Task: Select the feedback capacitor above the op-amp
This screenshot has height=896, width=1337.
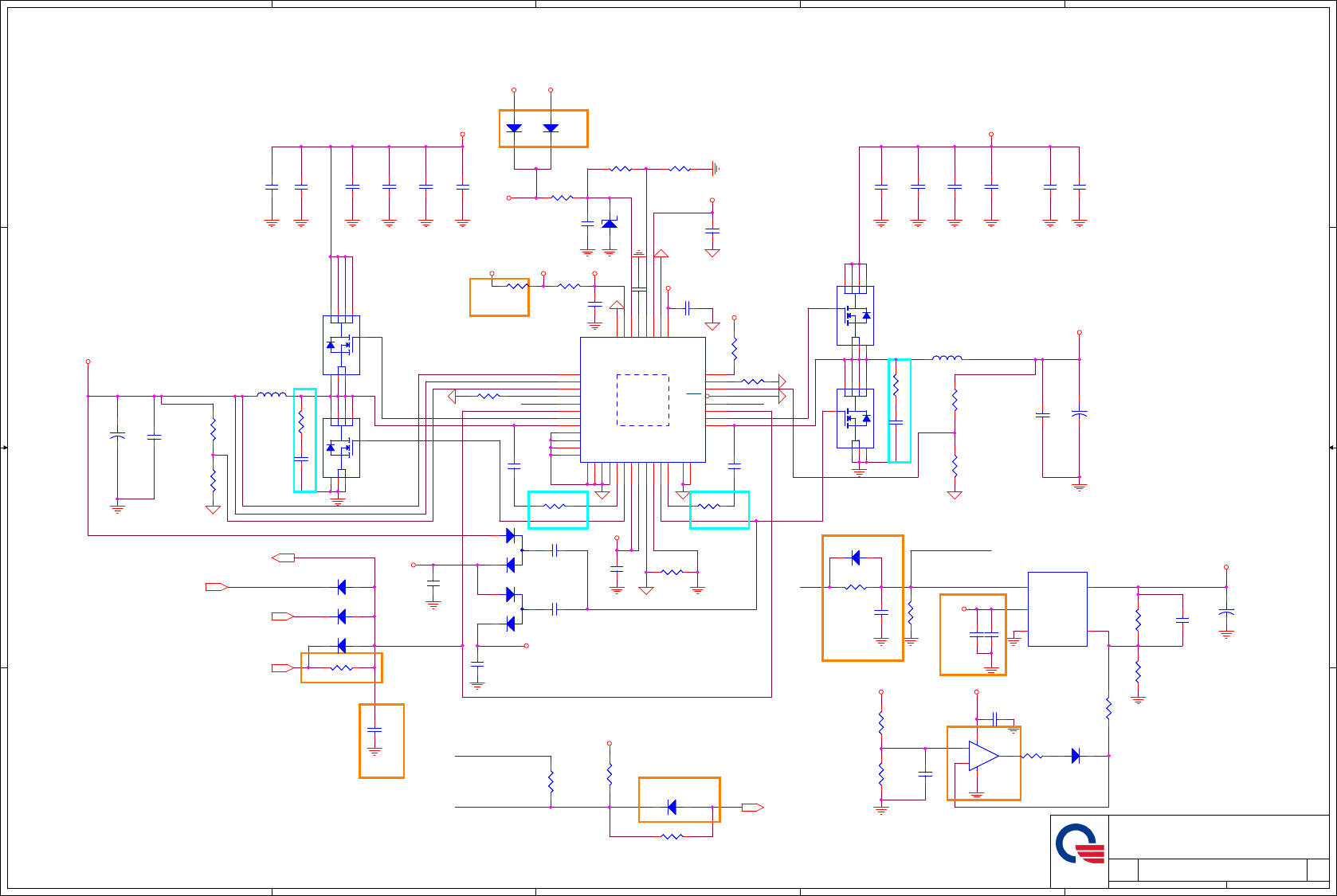Action: (x=994, y=719)
